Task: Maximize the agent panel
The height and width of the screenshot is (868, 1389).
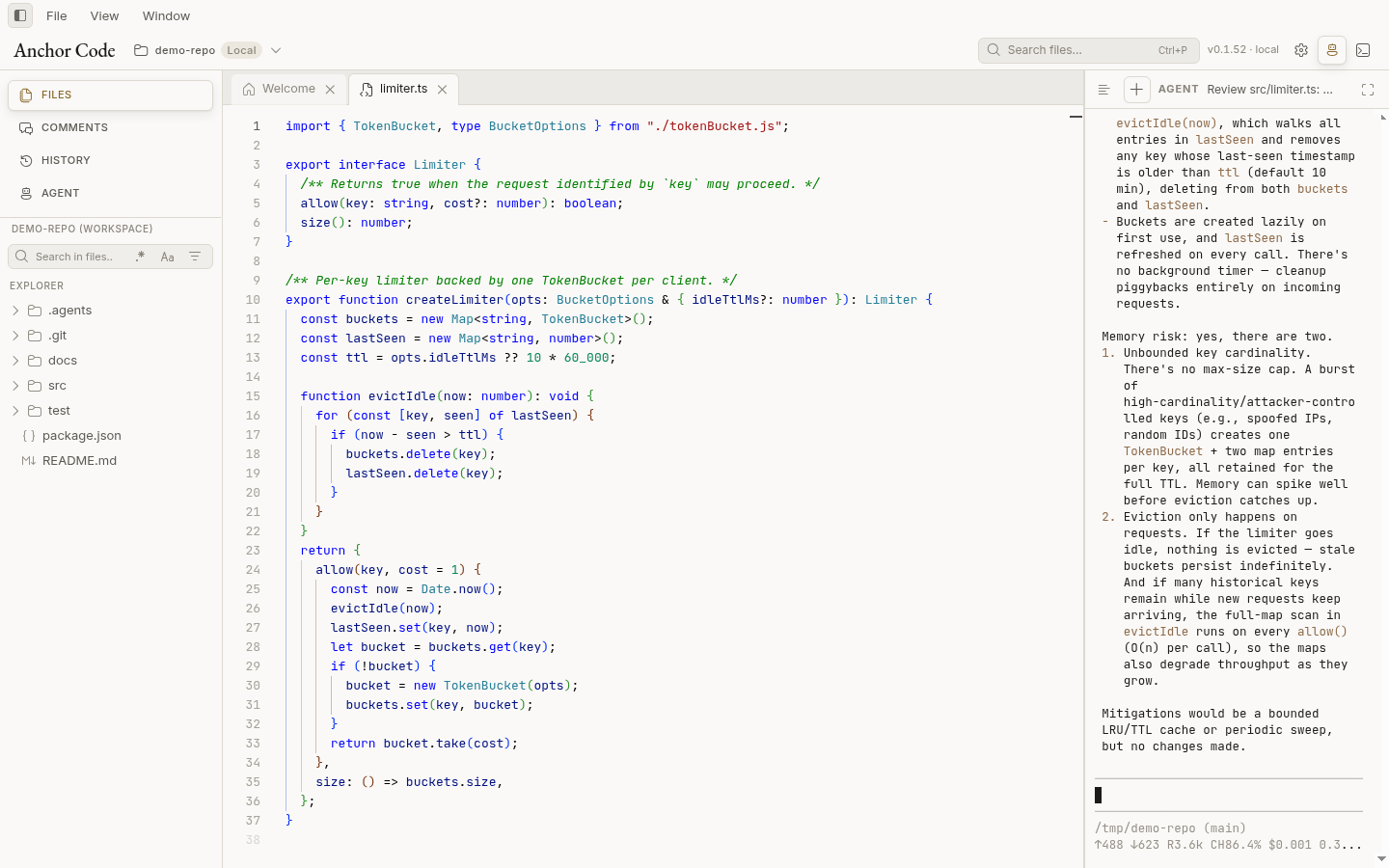Action: [1368, 90]
